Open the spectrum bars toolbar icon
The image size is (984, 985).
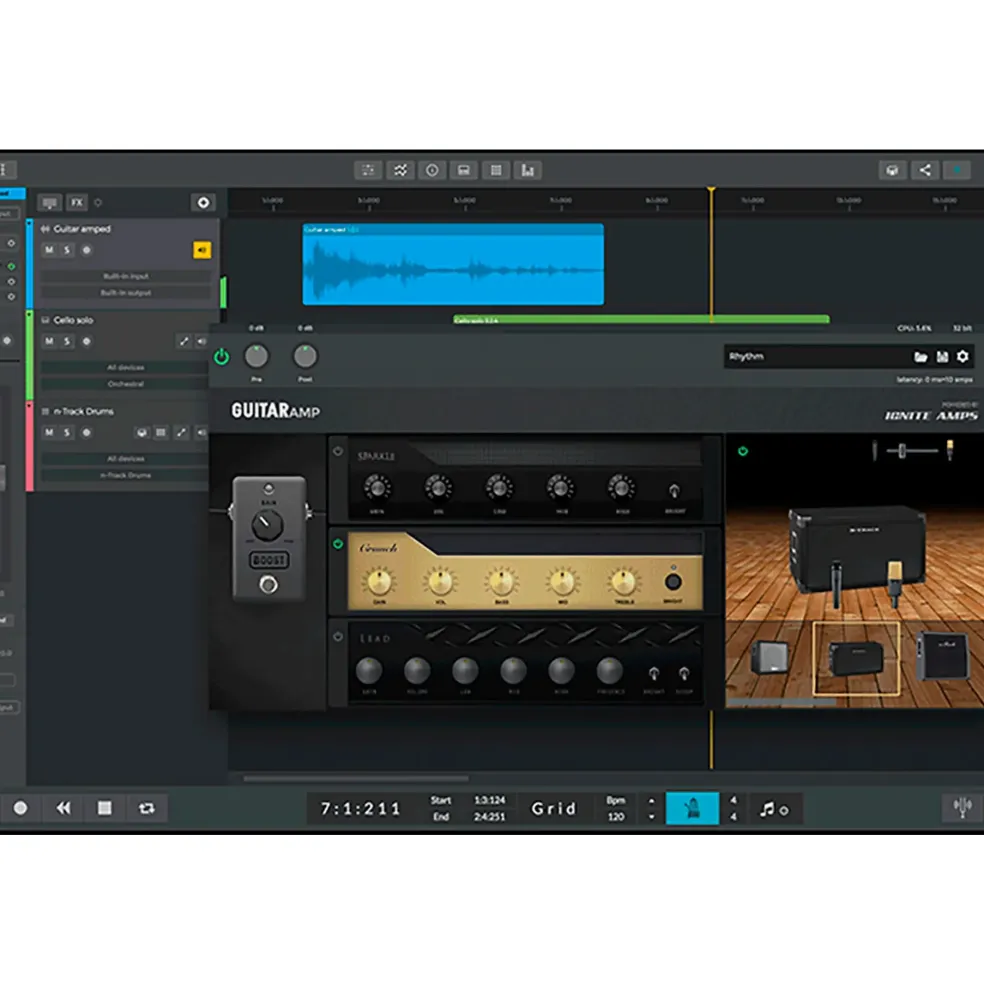click(x=528, y=170)
